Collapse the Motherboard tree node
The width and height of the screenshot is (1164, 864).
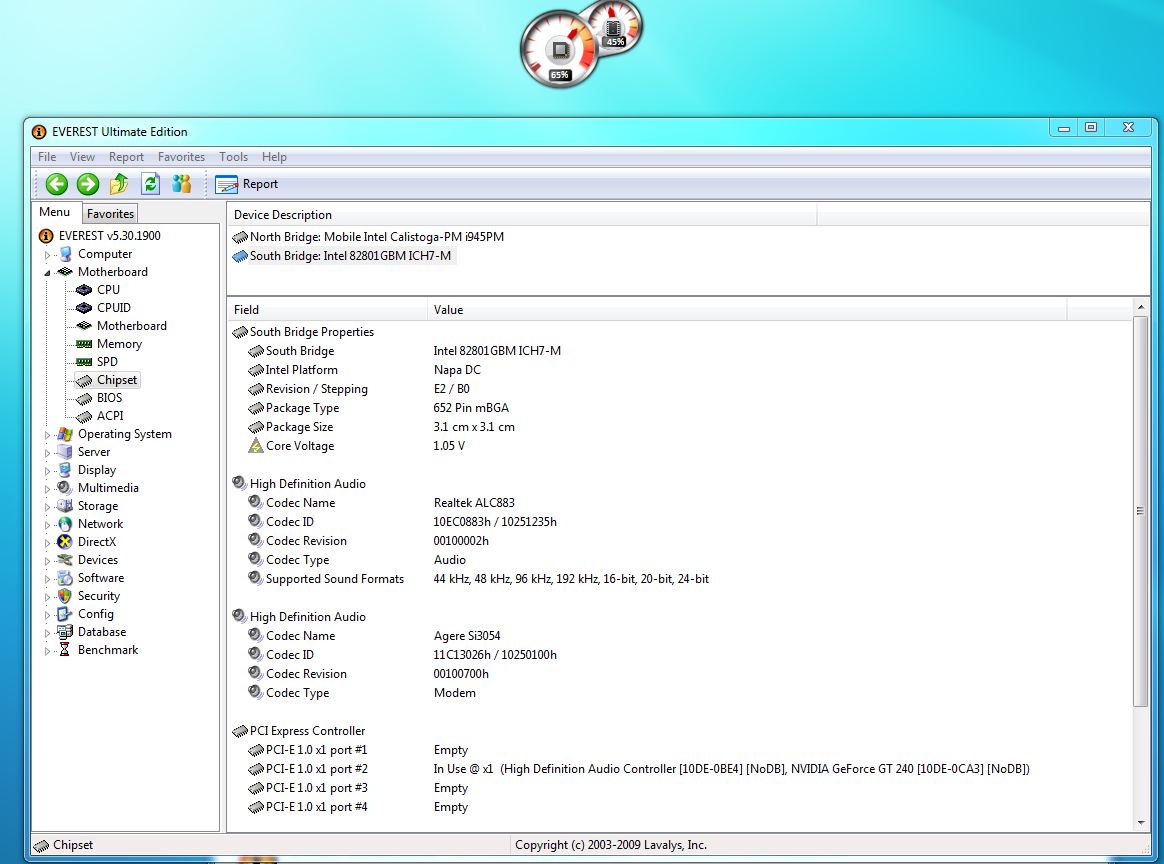click(x=48, y=272)
